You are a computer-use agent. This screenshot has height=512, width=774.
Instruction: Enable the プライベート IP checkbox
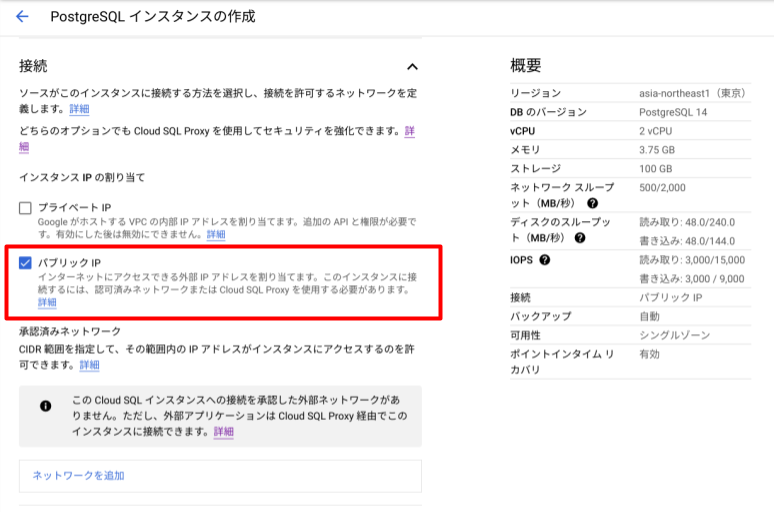coord(25,208)
